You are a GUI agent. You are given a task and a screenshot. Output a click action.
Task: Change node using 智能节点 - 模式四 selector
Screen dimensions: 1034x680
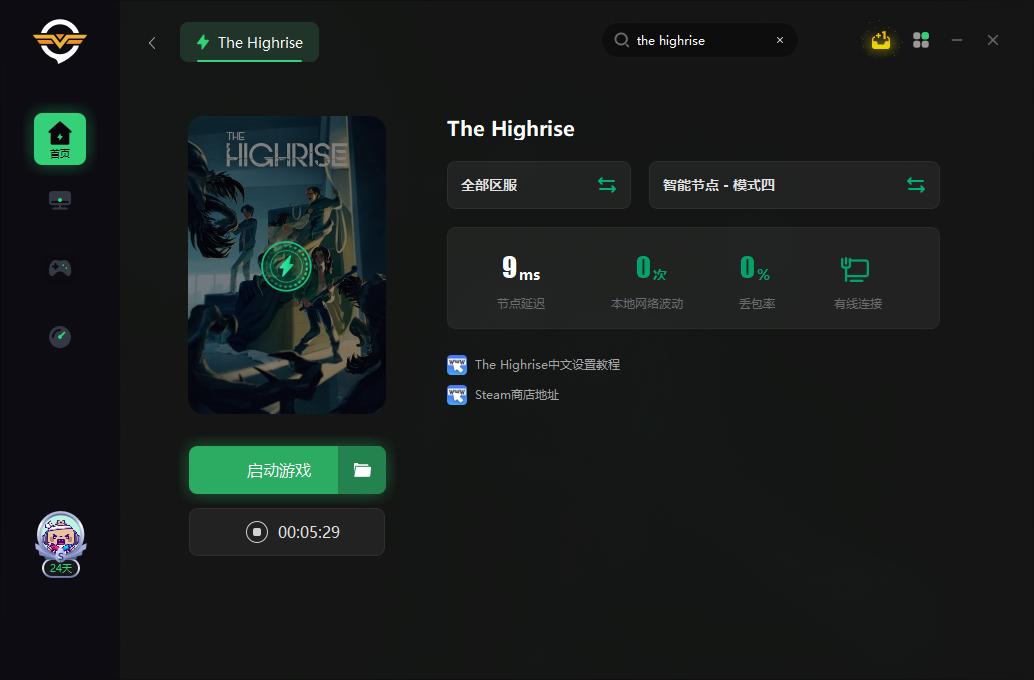(x=793, y=185)
